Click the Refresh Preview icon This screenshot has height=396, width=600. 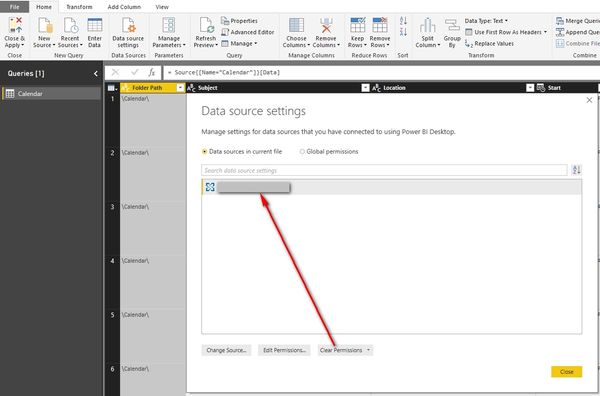pyautogui.click(x=206, y=25)
